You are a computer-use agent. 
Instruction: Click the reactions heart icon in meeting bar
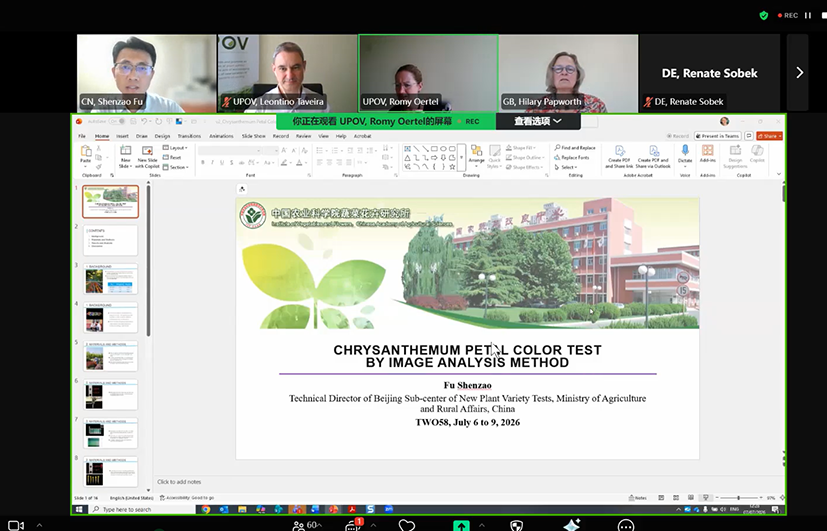click(x=407, y=525)
